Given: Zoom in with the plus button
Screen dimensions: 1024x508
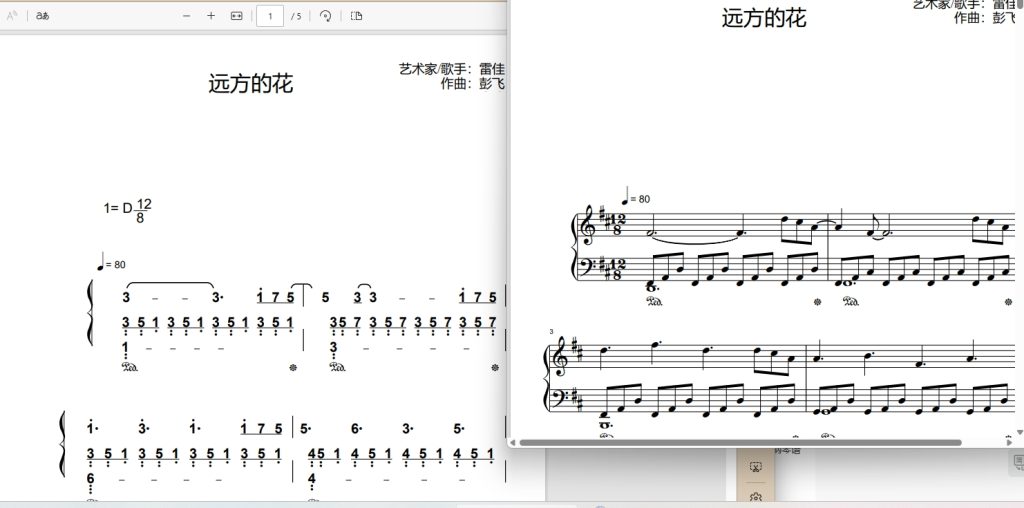Looking at the screenshot, I should [x=211, y=16].
